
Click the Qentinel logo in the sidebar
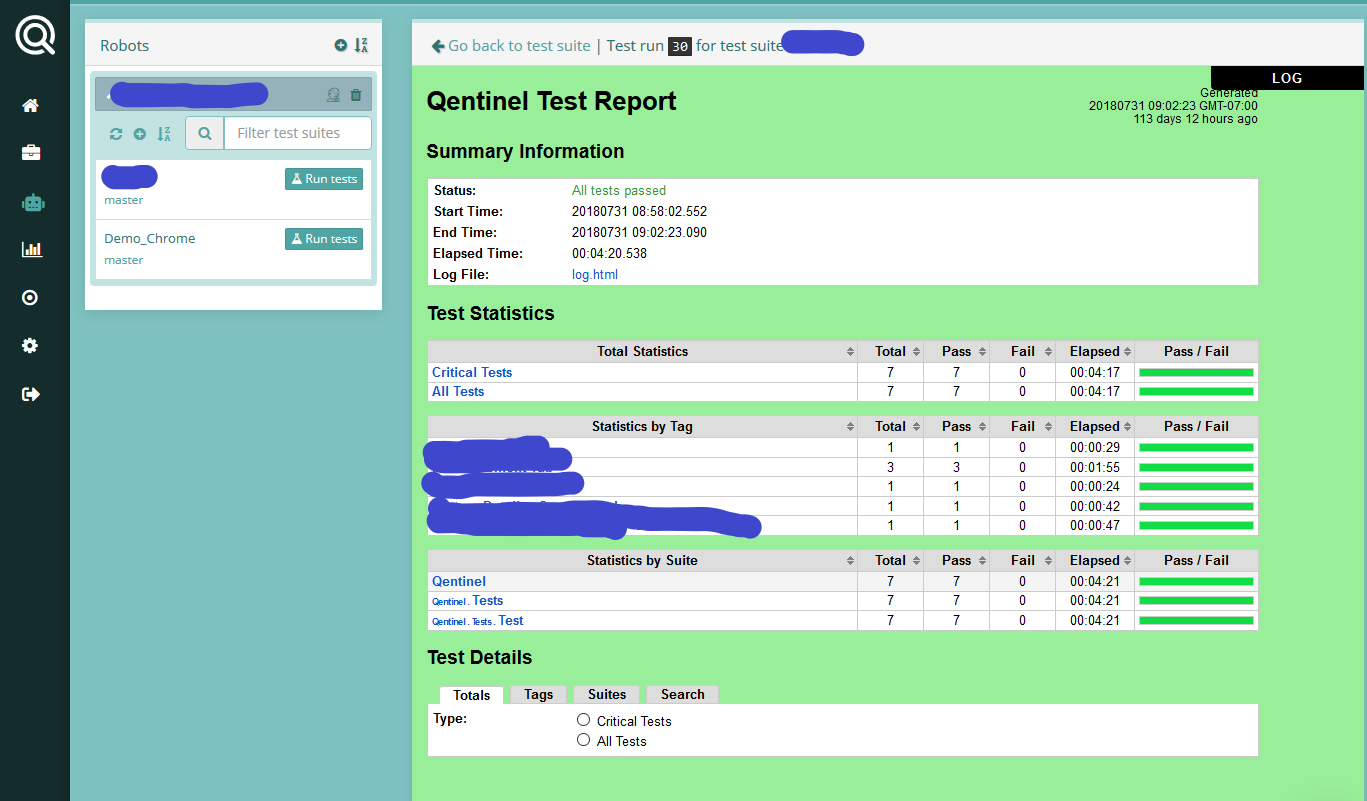[x=35, y=36]
